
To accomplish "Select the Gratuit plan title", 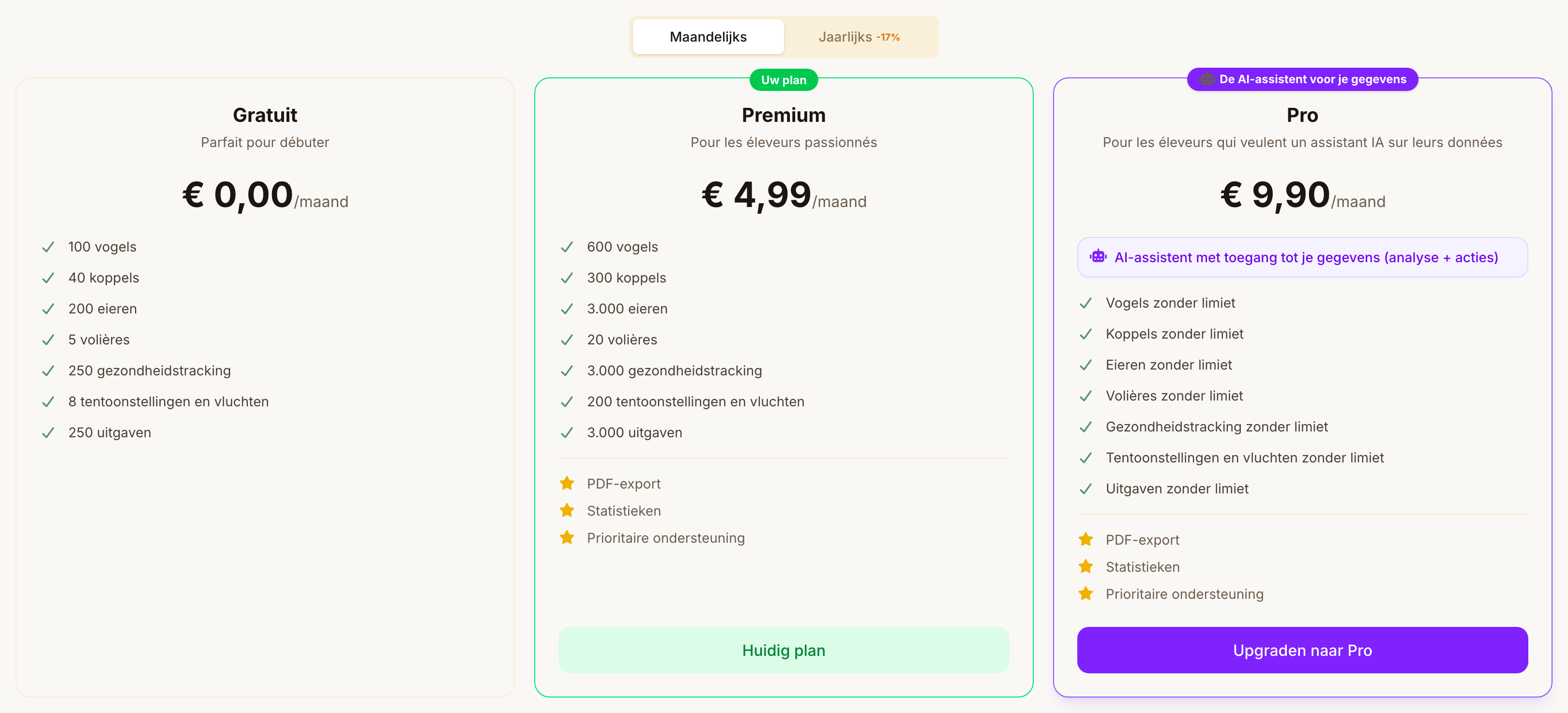I will click(x=265, y=115).
